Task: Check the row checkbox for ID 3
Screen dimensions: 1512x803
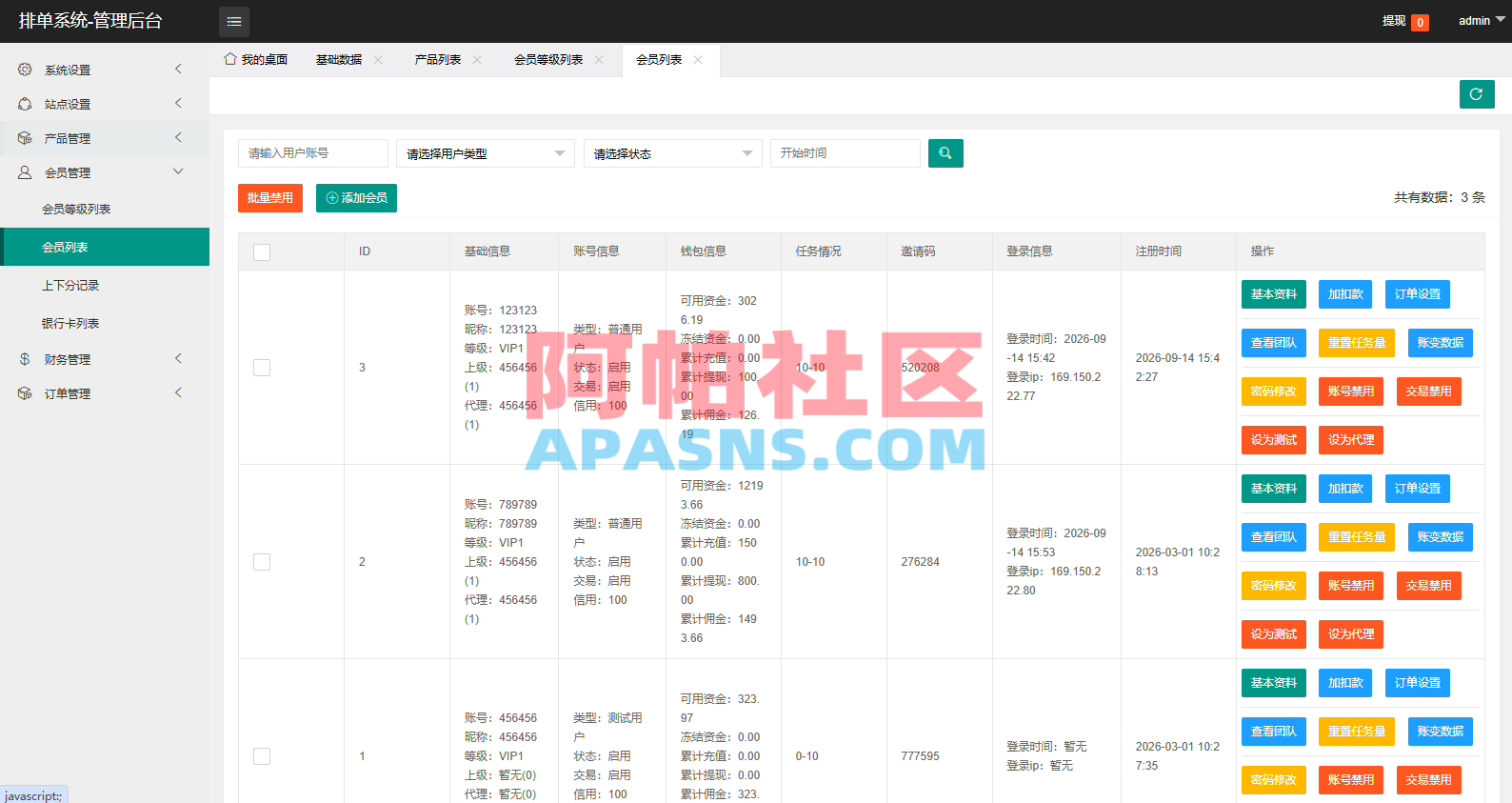Action: point(262,368)
